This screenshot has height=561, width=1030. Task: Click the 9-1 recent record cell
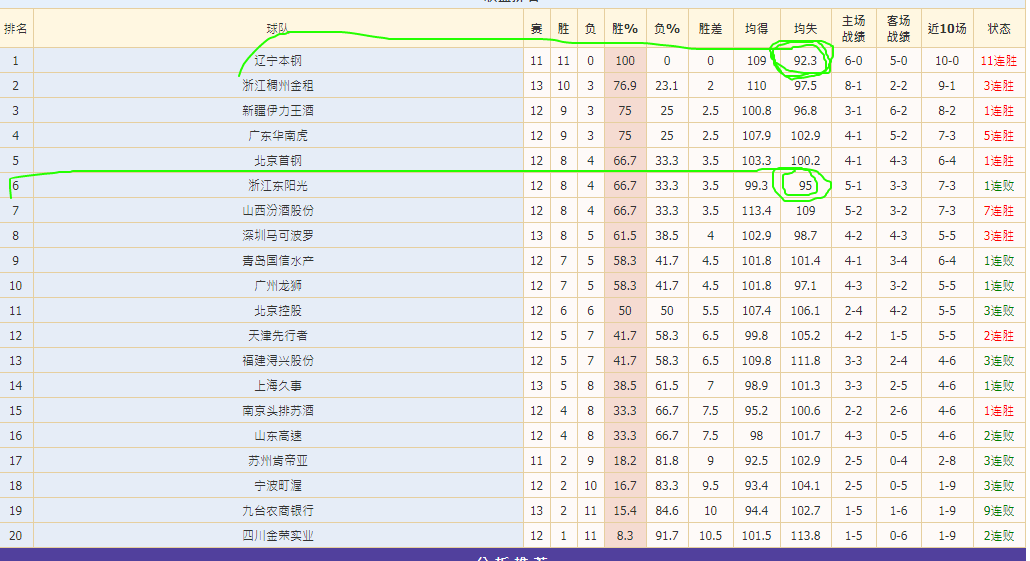pyautogui.click(x=947, y=85)
